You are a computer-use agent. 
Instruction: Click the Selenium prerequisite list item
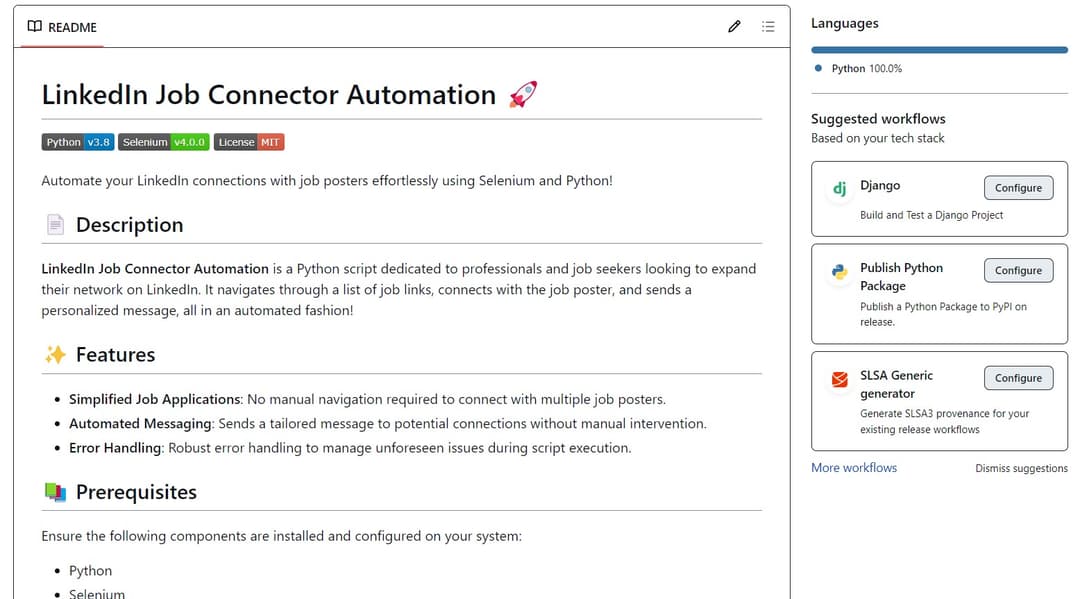(x=97, y=593)
